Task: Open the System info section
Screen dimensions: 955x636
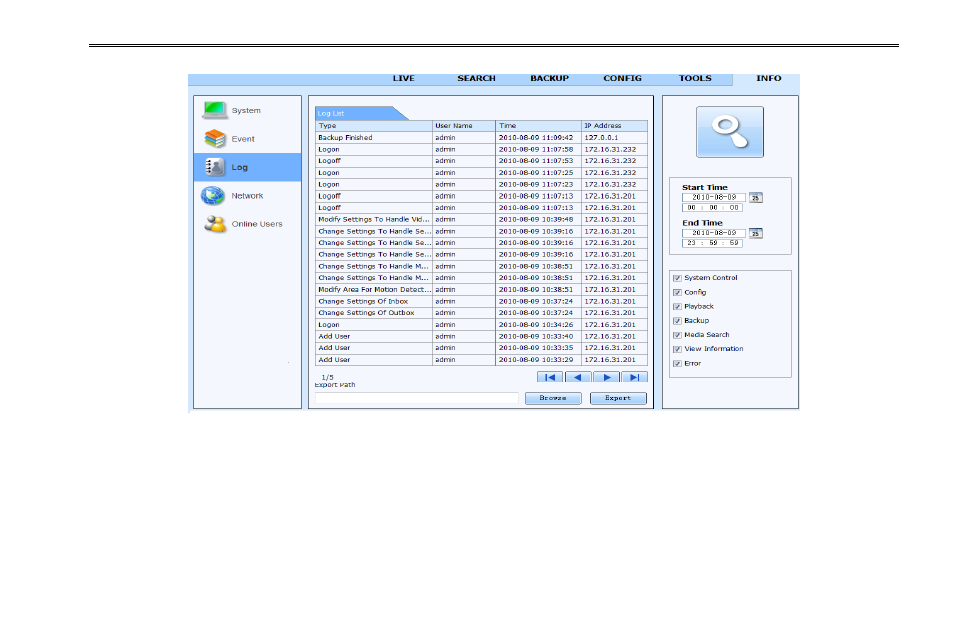Action: click(x=247, y=110)
